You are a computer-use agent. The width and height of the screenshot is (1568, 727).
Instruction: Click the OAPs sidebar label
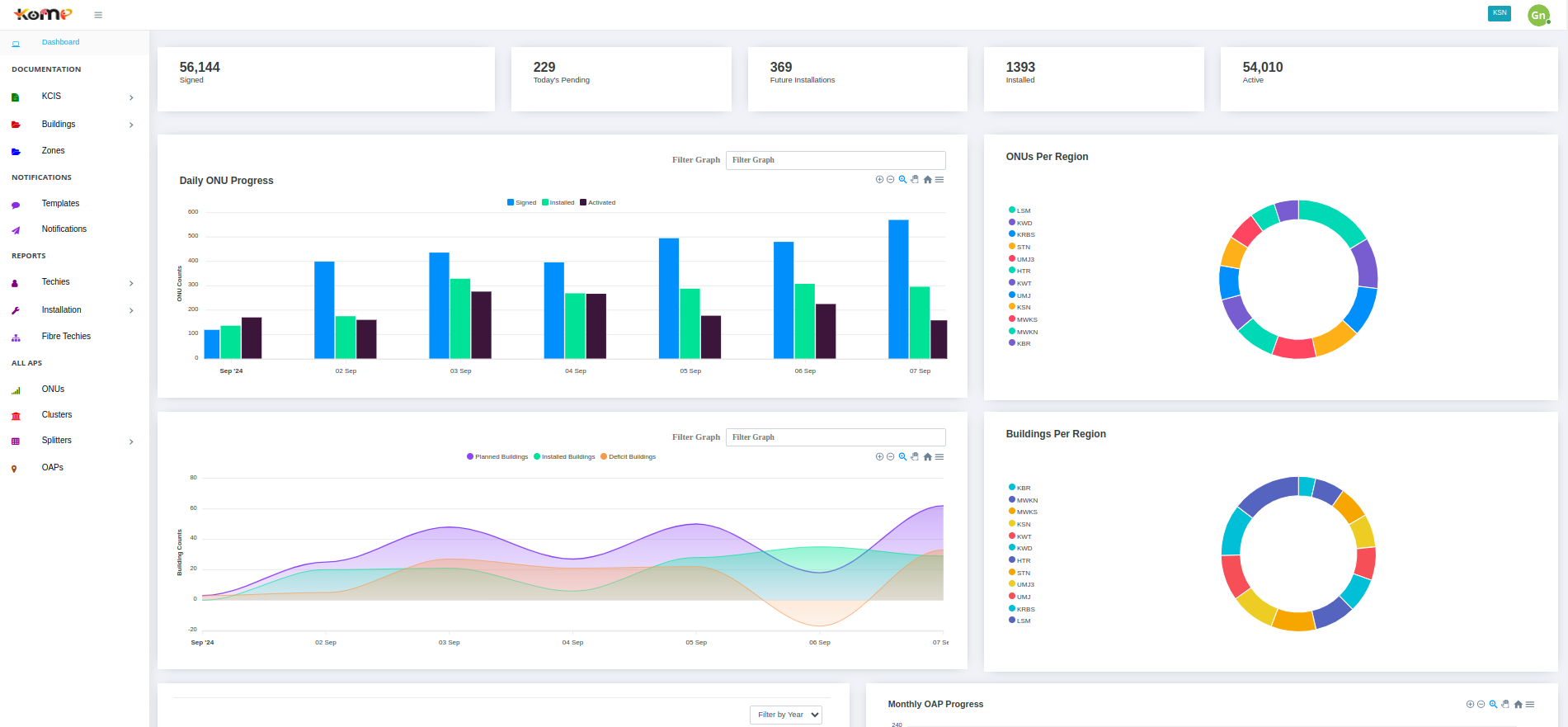[x=53, y=468]
